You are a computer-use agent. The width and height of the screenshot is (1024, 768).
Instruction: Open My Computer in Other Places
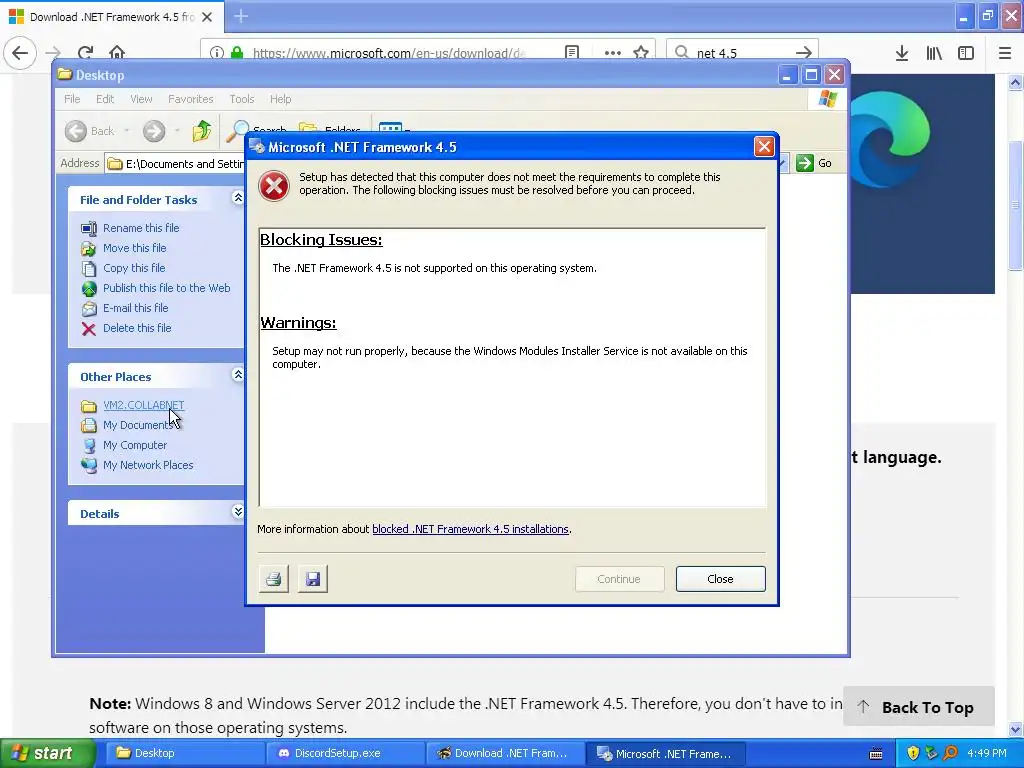(135, 445)
